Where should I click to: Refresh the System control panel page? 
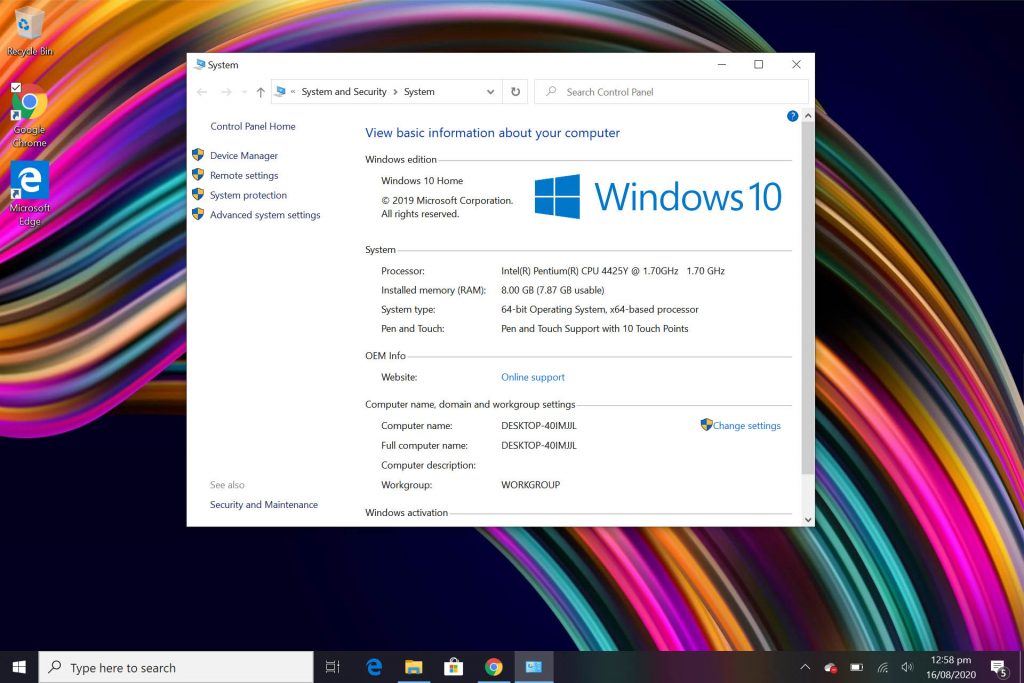(515, 92)
